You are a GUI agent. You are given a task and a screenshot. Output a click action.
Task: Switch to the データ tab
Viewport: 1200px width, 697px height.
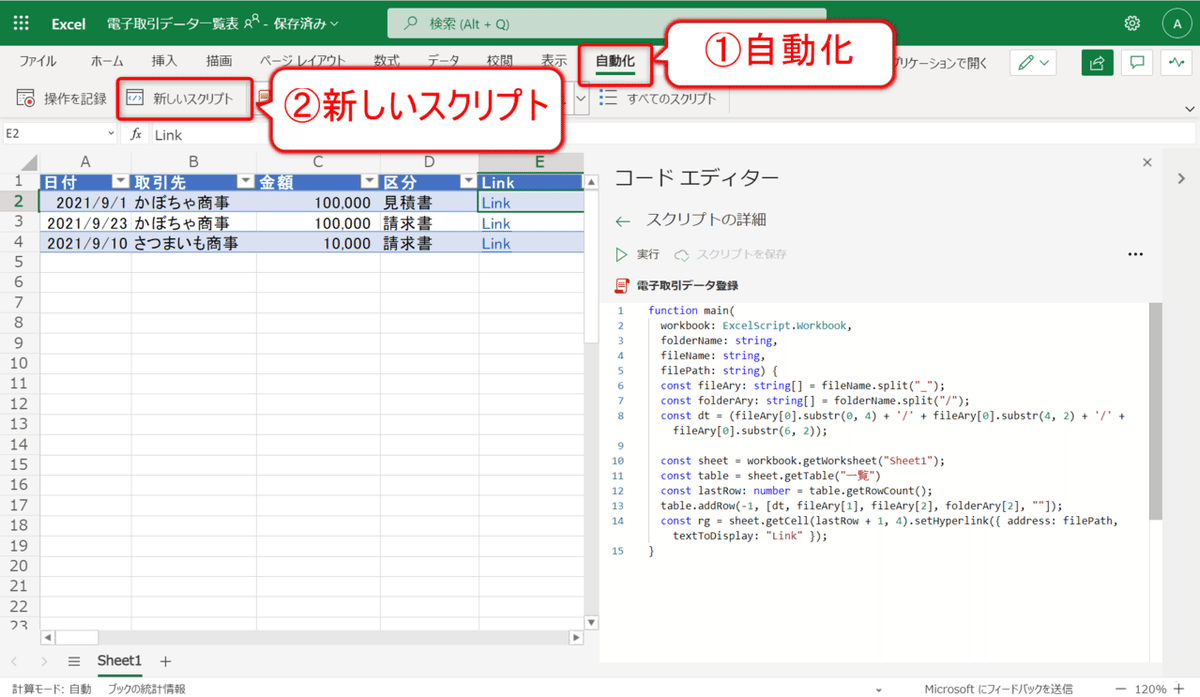444,61
